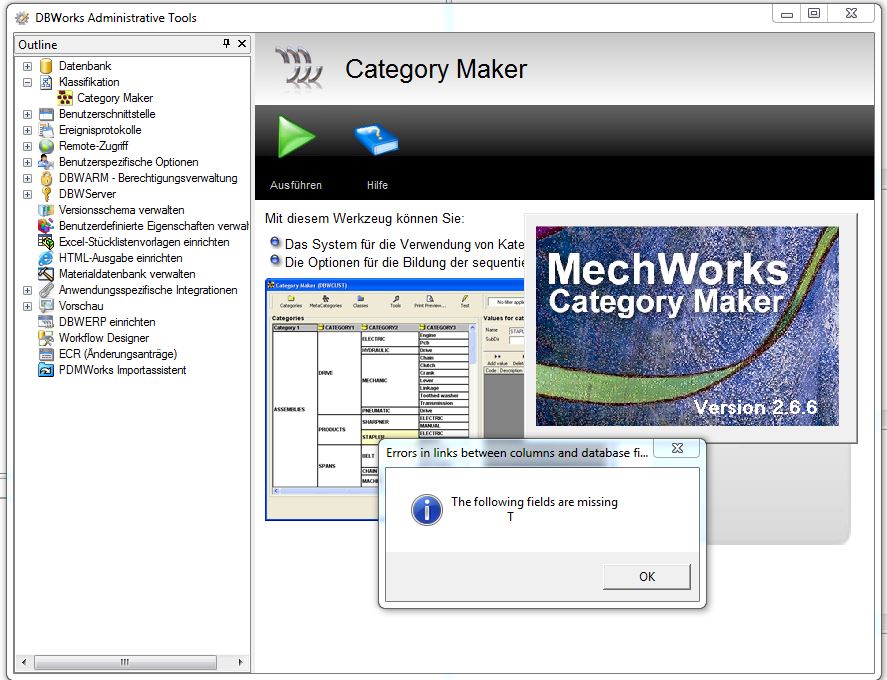Select the Datenbank cylinder icon
887x680 pixels.
coord(46,66)
